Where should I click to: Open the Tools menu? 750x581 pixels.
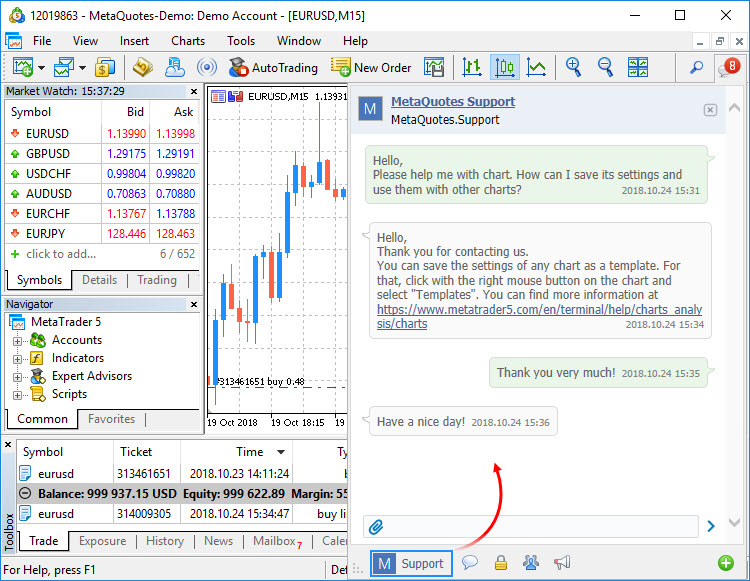[x=241, y=41]
